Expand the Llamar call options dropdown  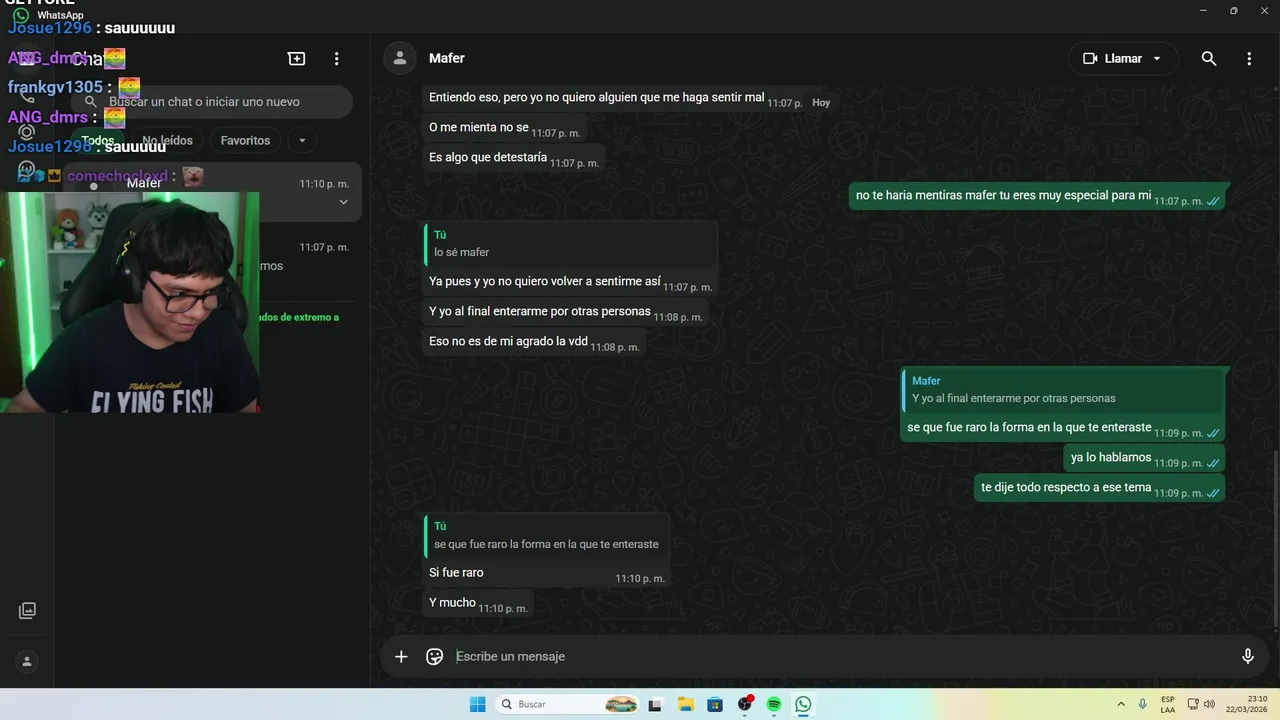coord(1157,58)
